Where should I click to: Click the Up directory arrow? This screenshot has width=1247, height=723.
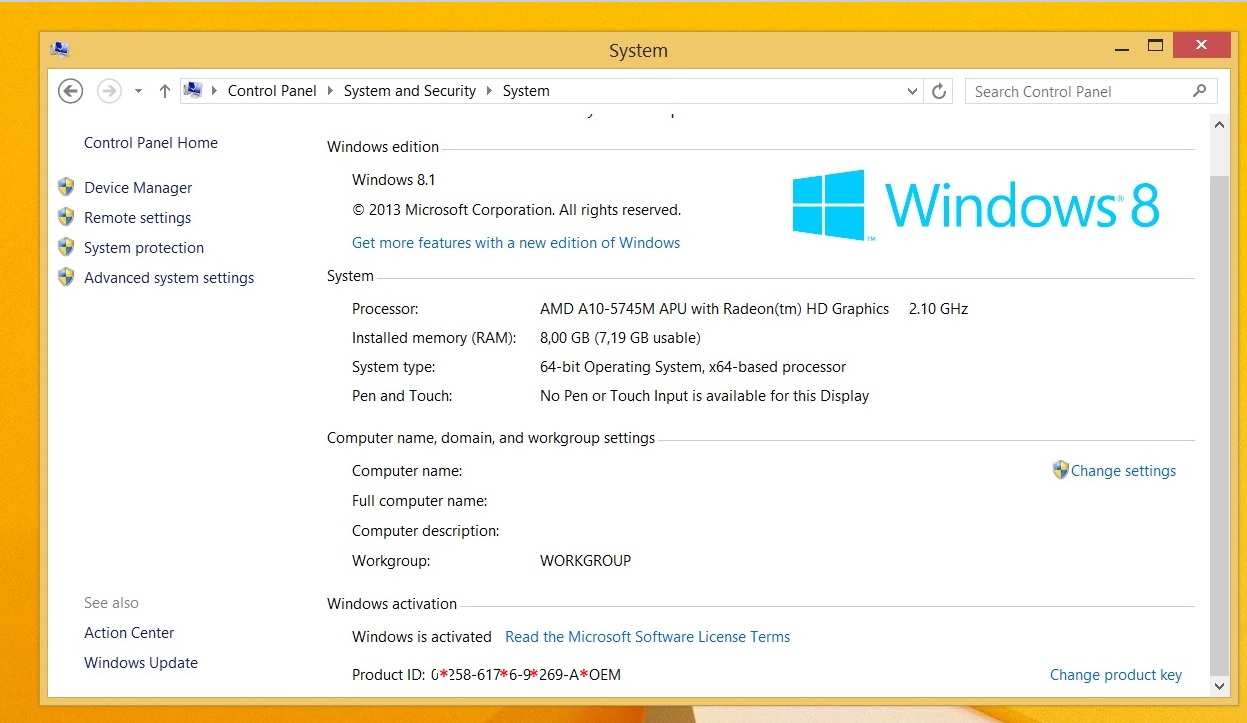[165, 91]
